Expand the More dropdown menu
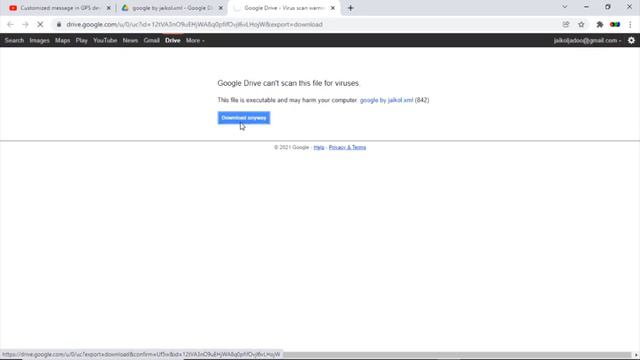640x360 pixels. [195, 40]
